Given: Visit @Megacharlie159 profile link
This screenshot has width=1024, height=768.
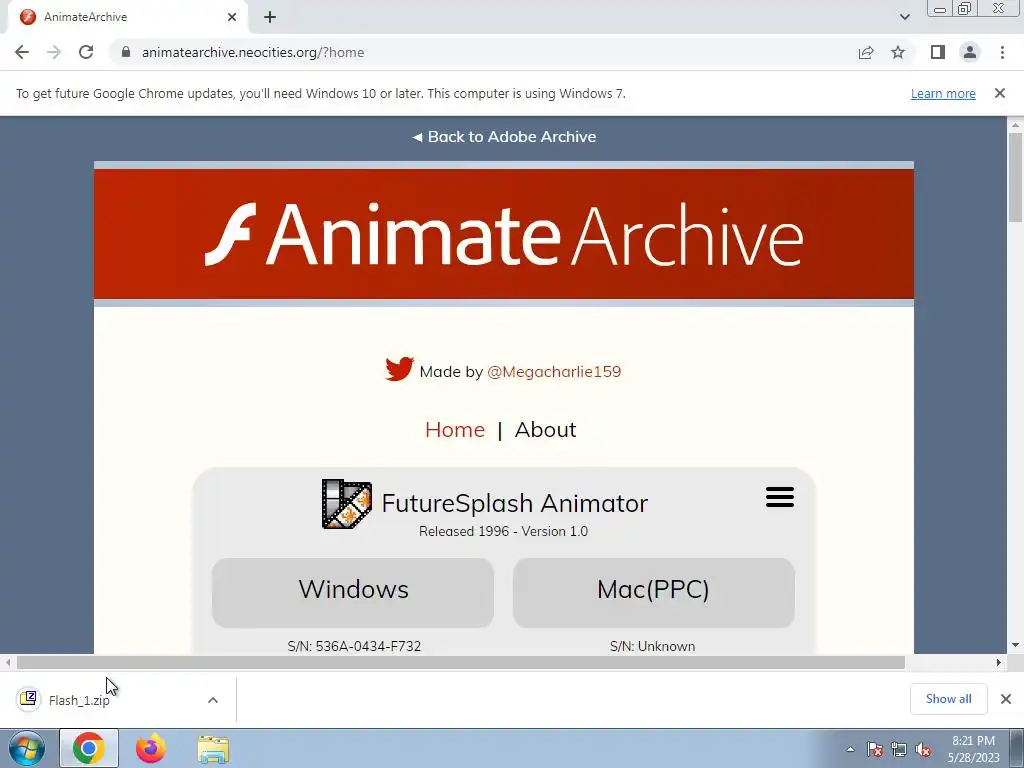Looking at the screenshot, I should coord(554,372).
